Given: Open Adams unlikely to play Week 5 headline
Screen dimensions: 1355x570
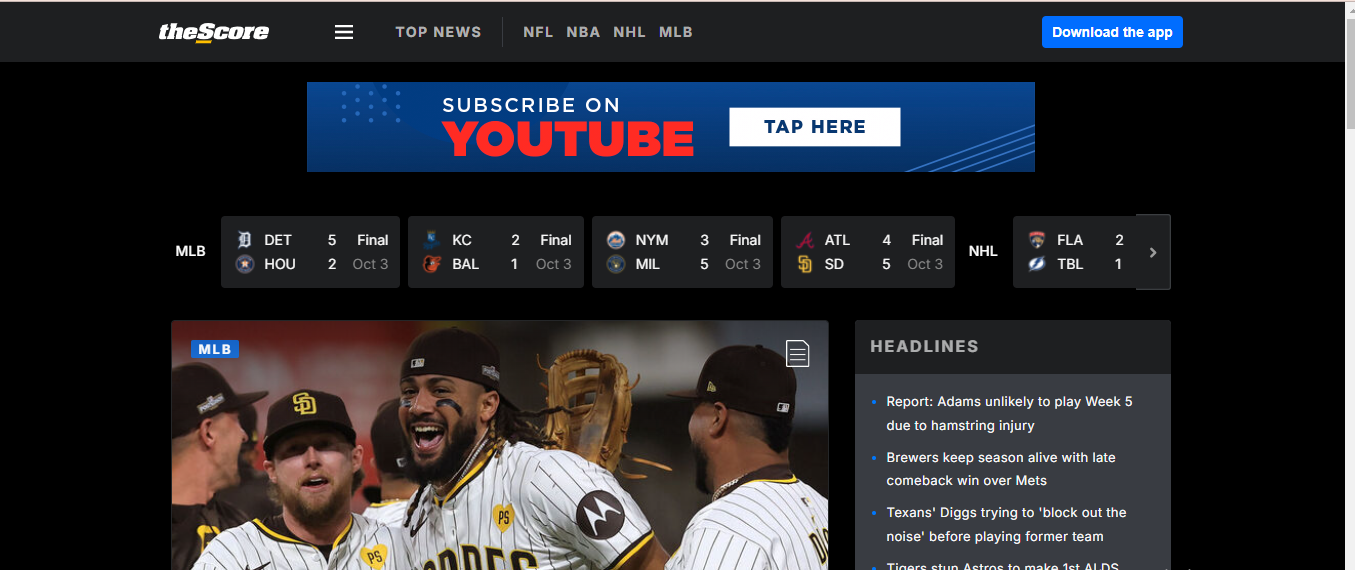Looking at the screenshot, I should 1009,413.
